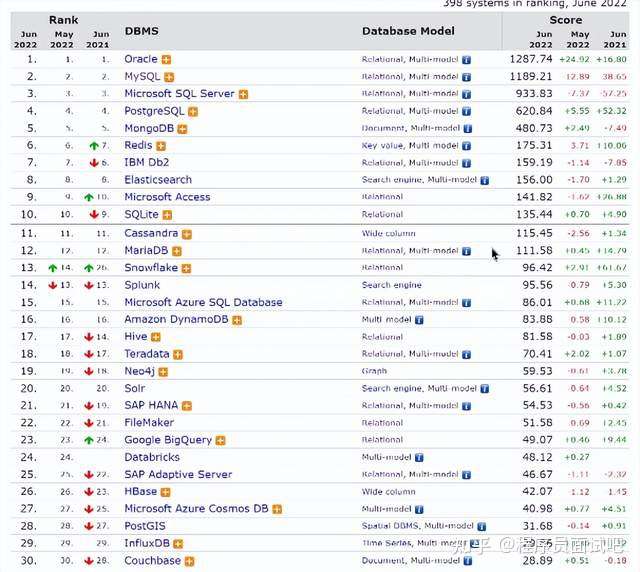
Task: Open the MySQL link
Action: pos(142,77)
